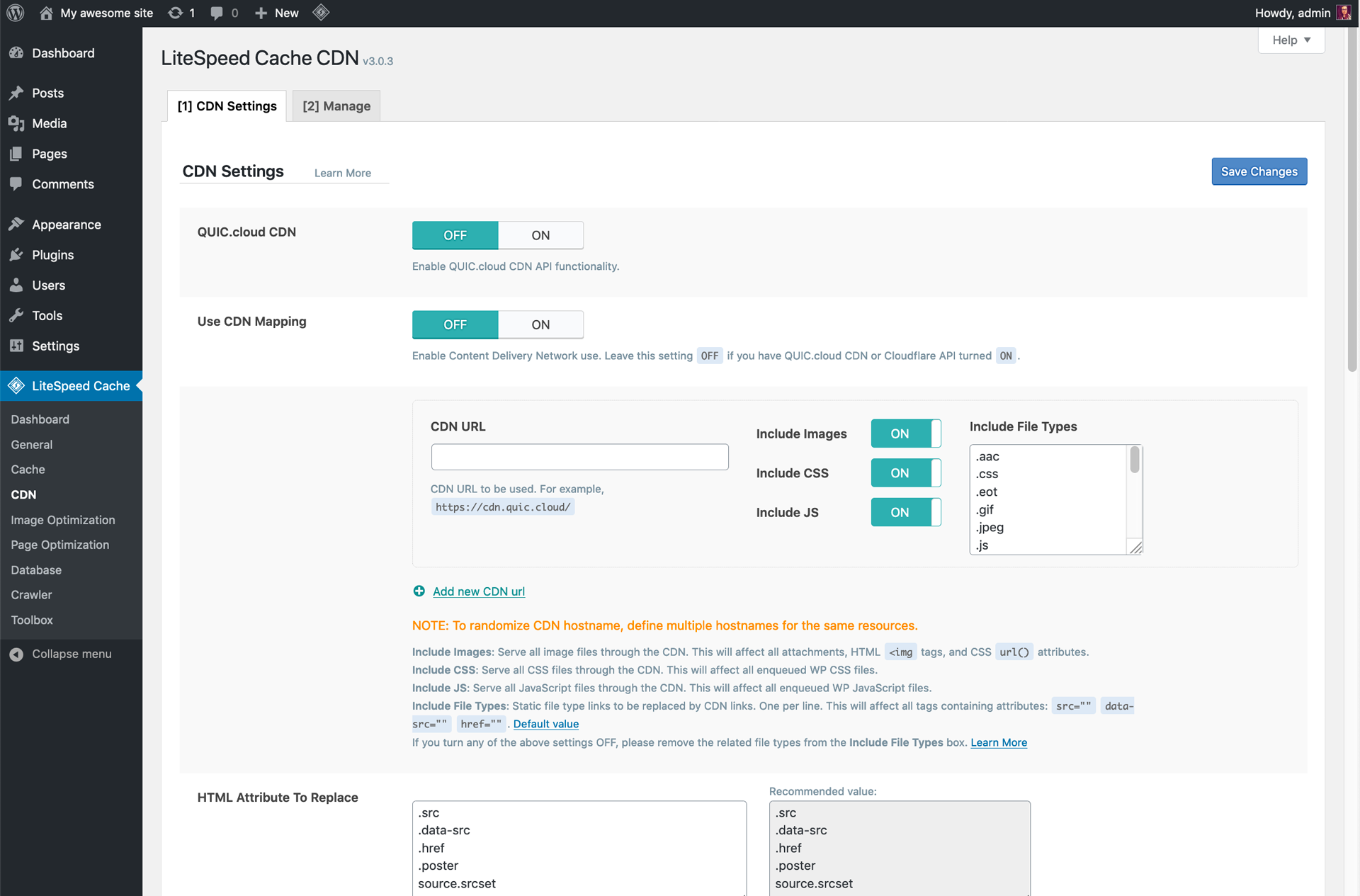Click the Save Changes button

pyautogui.click(x=1259, y=171)
